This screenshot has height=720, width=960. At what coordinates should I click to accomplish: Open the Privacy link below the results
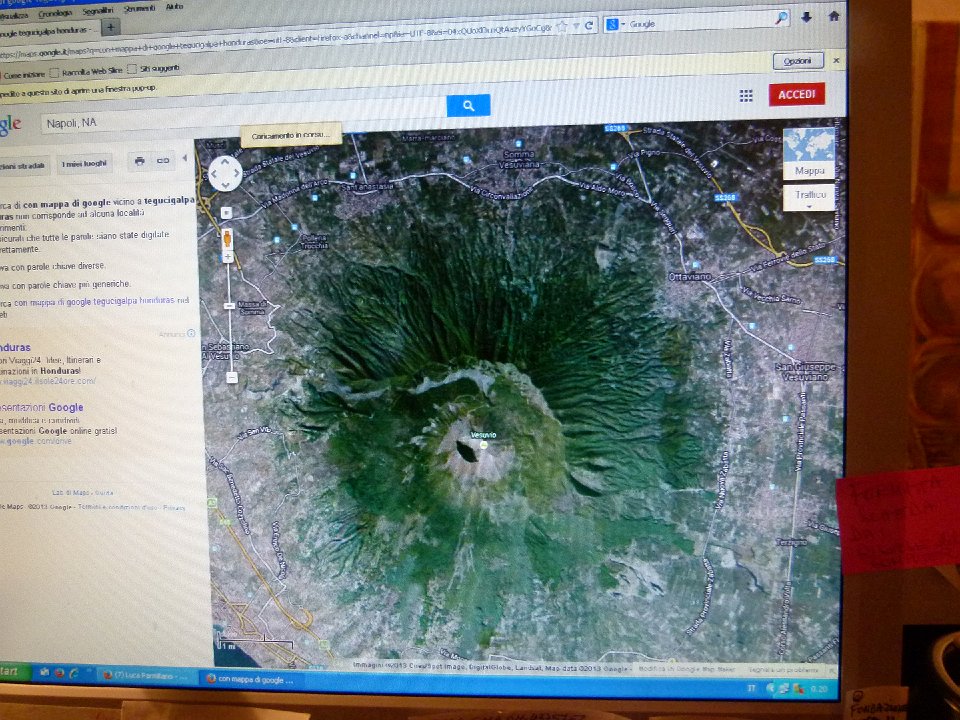tap(174, 508)
